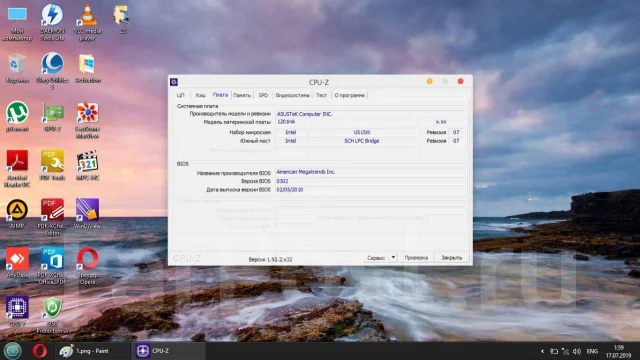
Task: Switch ENG input language indicator
Action: 592,351
